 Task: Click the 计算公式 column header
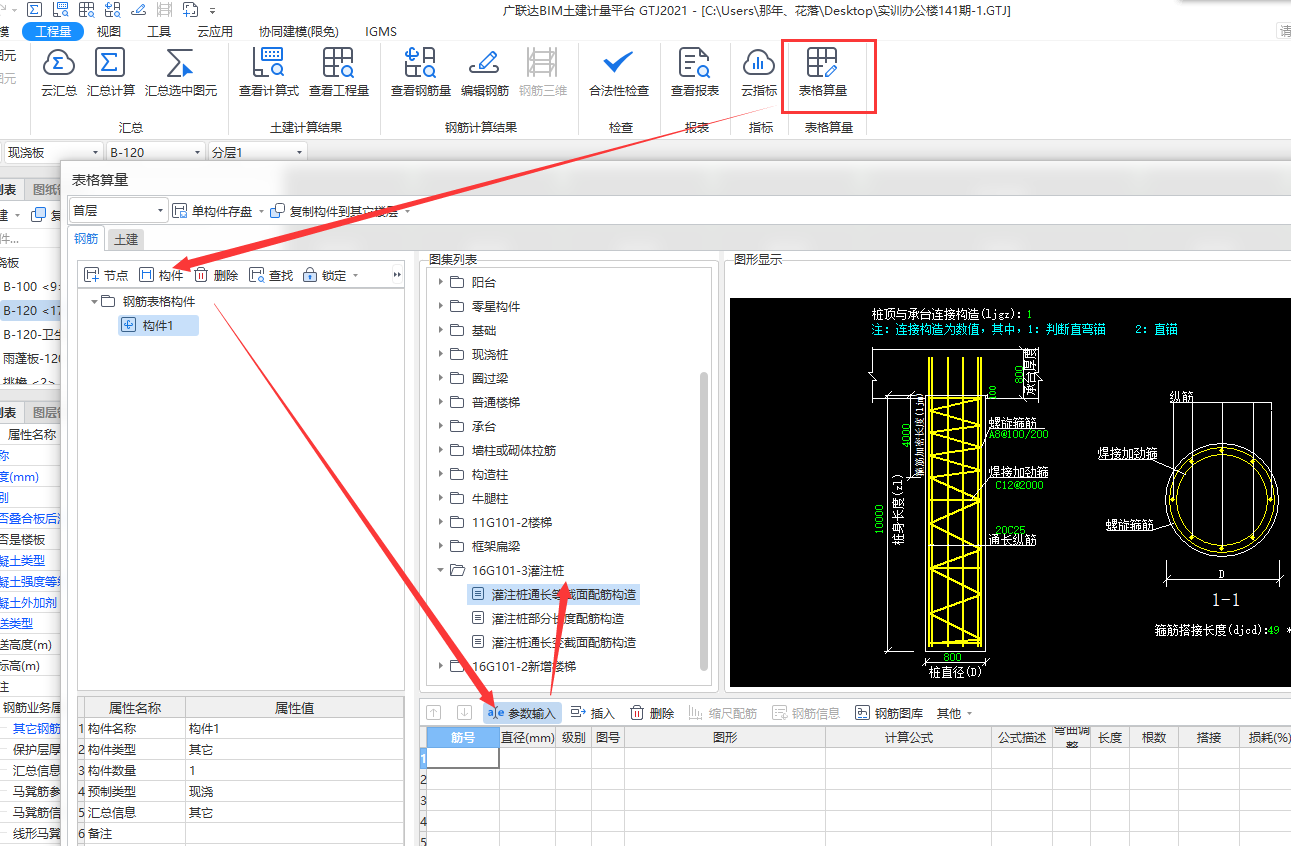(x=908, y=737)
